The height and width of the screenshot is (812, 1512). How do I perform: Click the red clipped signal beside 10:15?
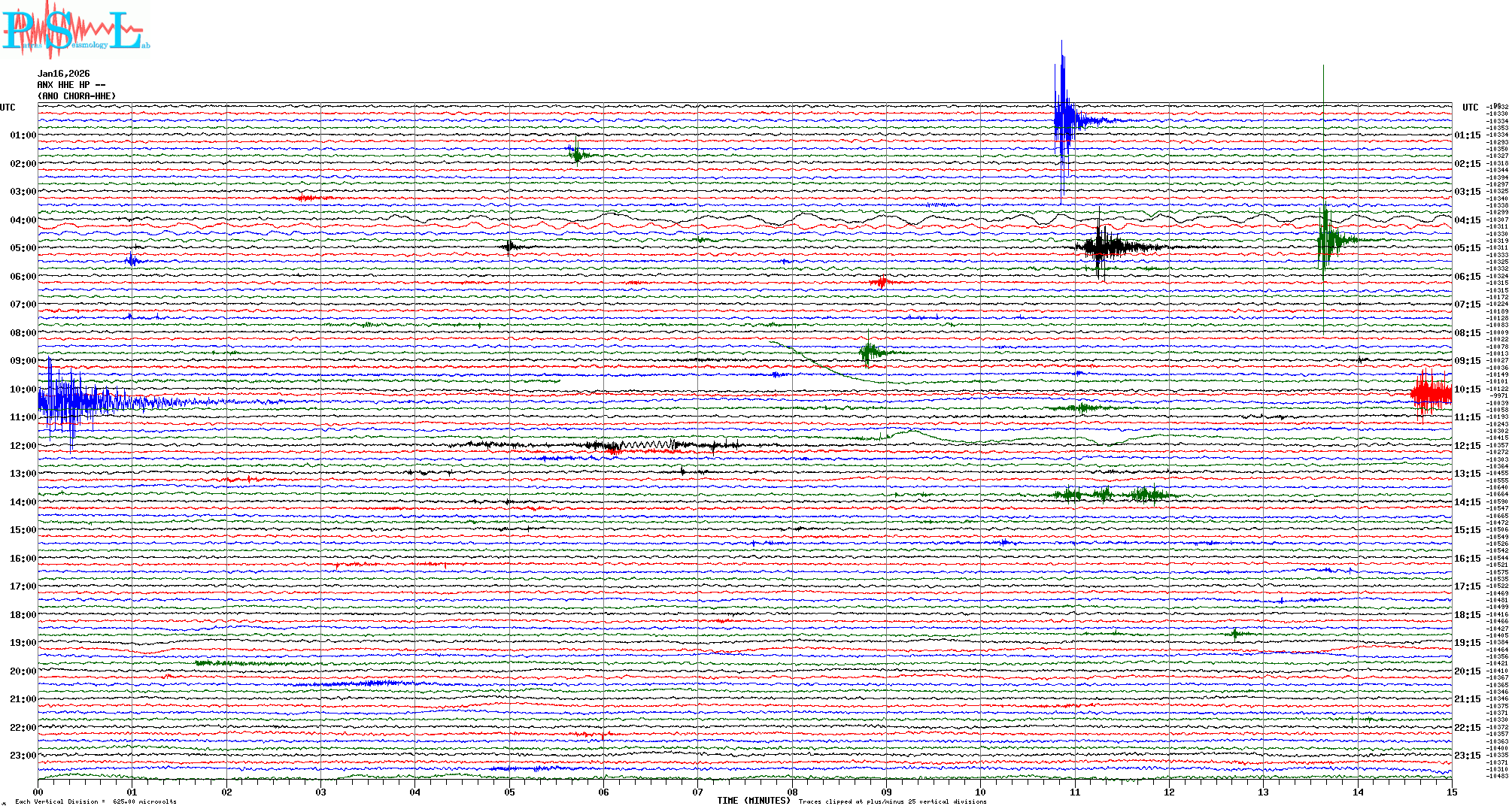(1431, 393)
